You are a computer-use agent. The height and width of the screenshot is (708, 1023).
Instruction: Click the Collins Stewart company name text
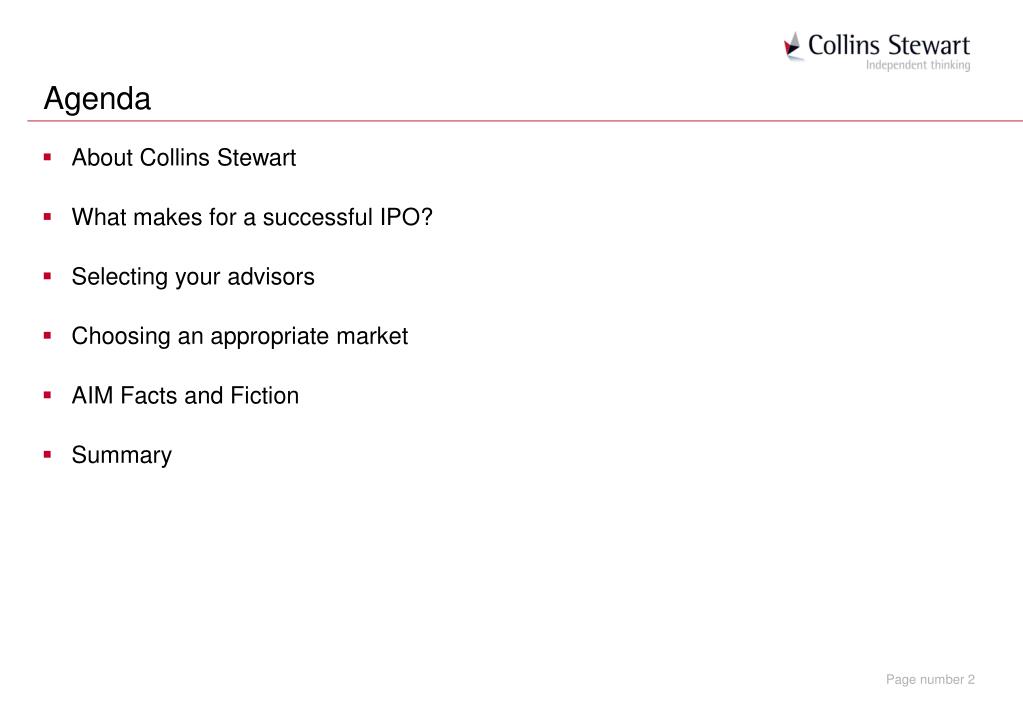pyautogui.click(x=889, y=45)
